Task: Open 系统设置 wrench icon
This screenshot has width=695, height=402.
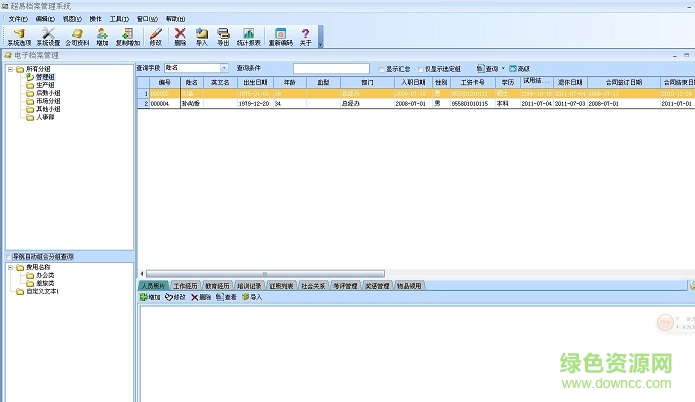Action: coord(48,36)
